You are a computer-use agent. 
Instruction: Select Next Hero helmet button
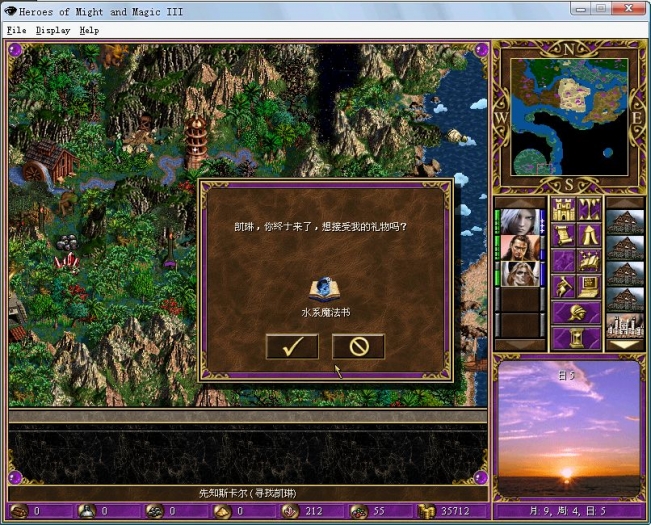(576, 313)
